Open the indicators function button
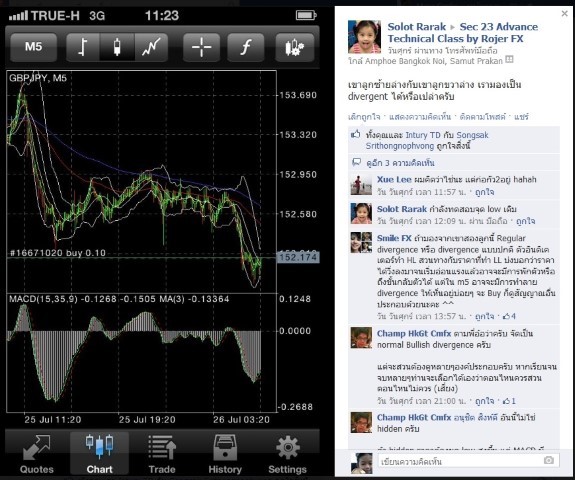The width and height of the screenshot is (575, 480). (246, 47)
